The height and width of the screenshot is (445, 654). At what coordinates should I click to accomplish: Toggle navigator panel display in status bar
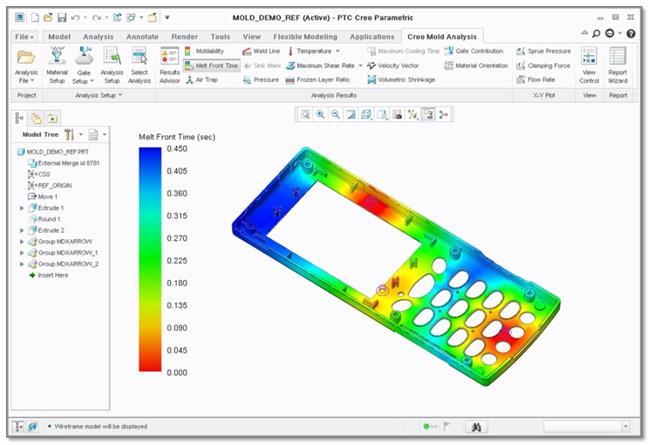tap(18, 426)
